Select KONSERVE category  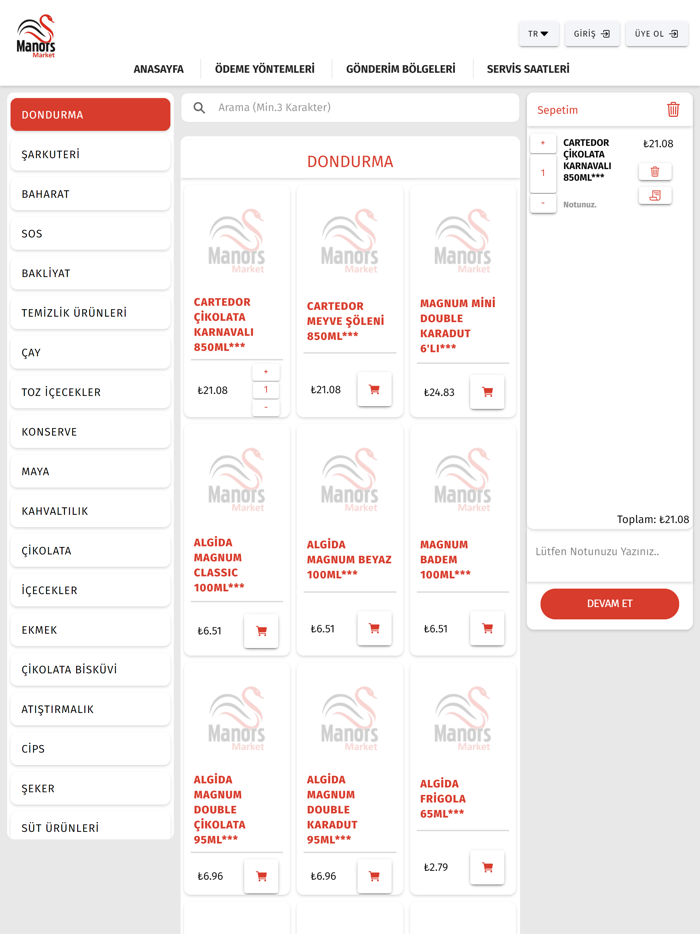point(91,432)
